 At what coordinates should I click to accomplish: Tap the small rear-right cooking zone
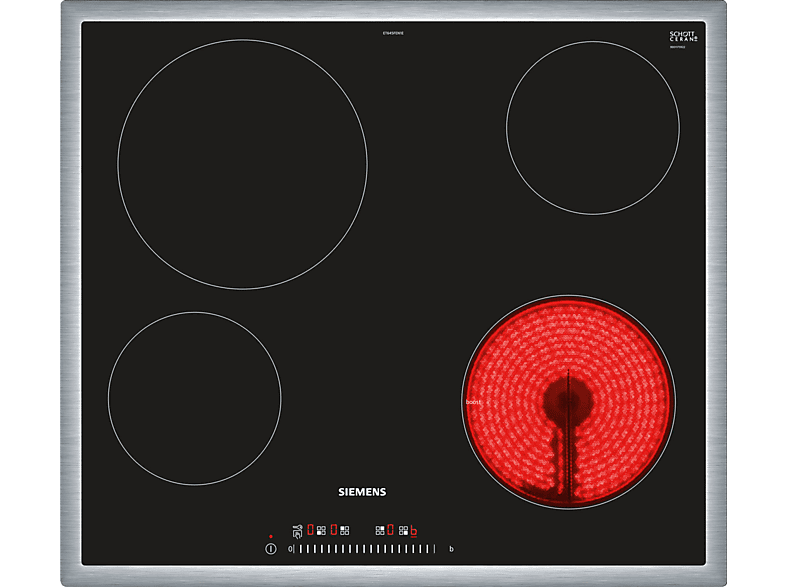(593, 128)
